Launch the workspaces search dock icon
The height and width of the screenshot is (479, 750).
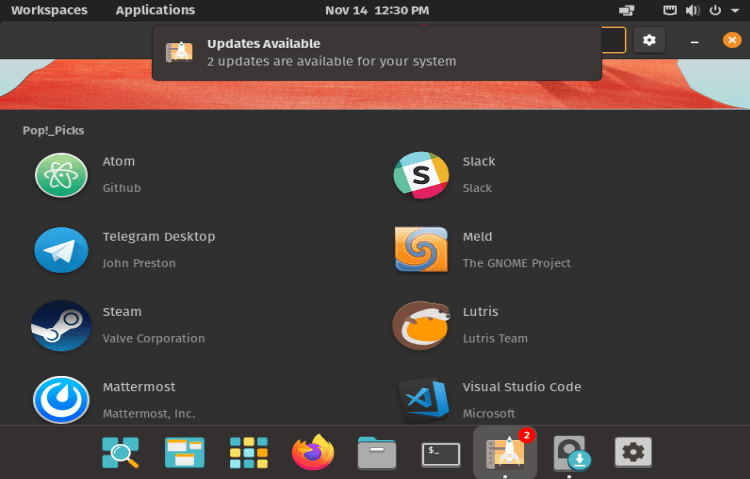[121, 452]
